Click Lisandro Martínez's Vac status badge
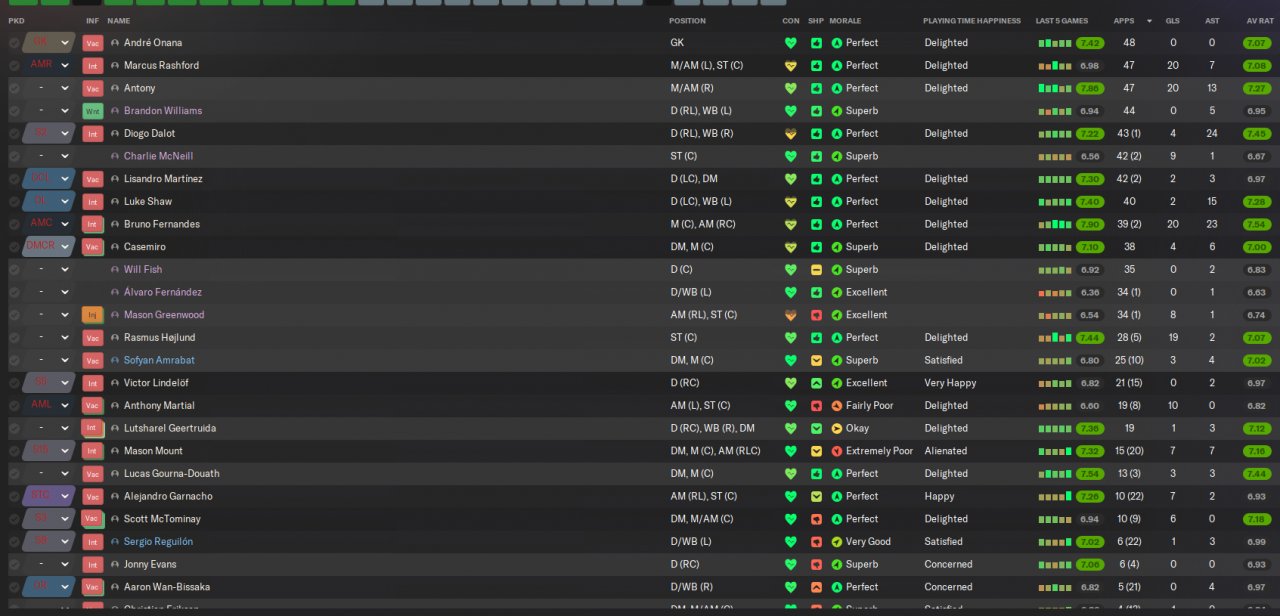This screenshot has width=1280, height=616. point(92,179)
